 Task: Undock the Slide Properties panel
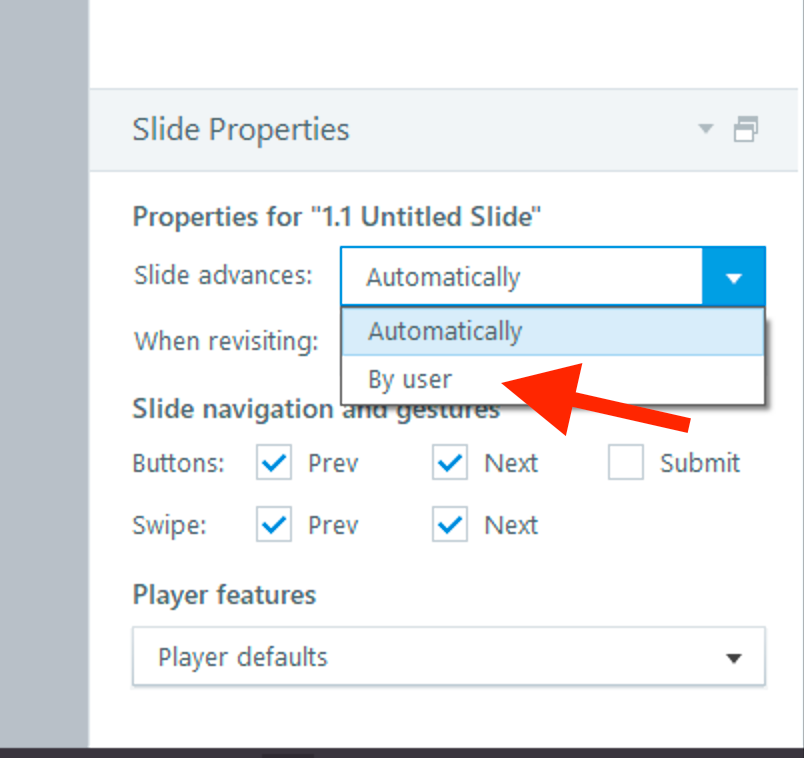coord(746,129)
